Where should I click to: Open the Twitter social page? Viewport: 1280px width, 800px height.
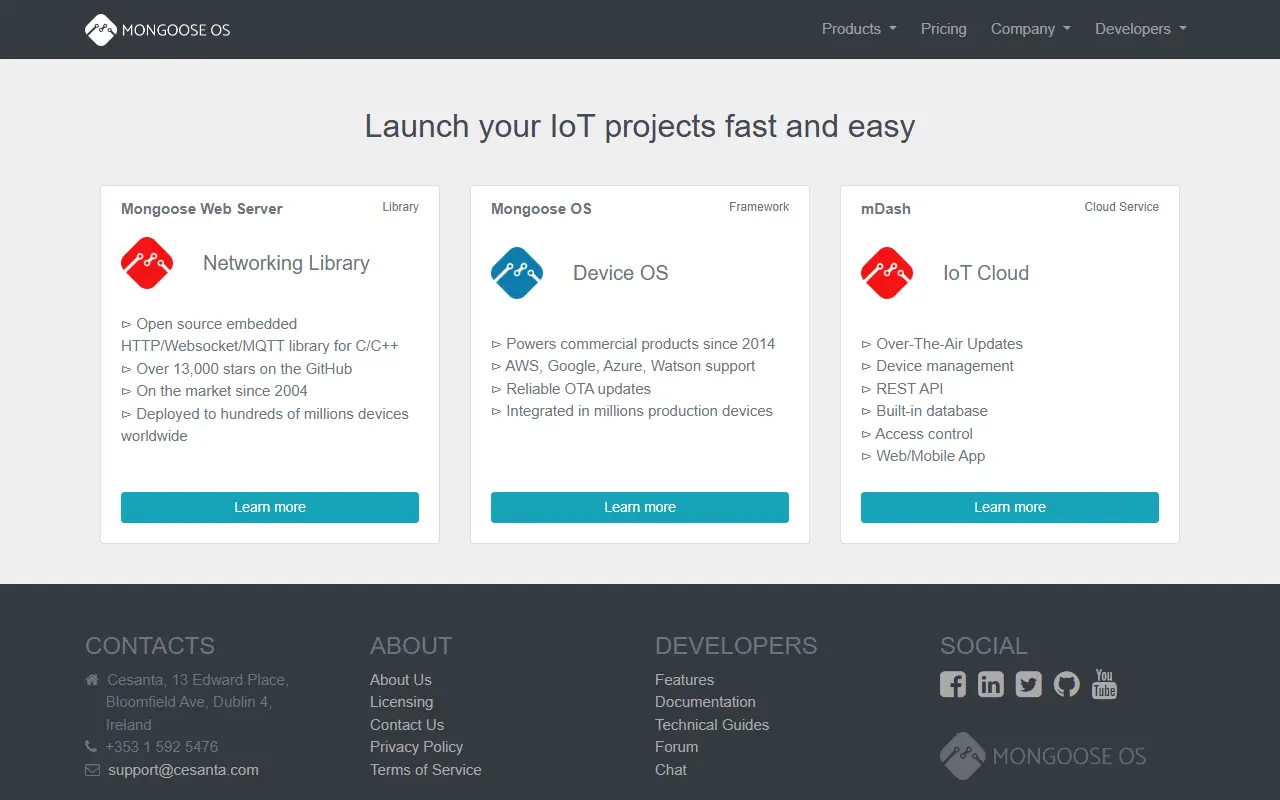[x=1029, y=684]
